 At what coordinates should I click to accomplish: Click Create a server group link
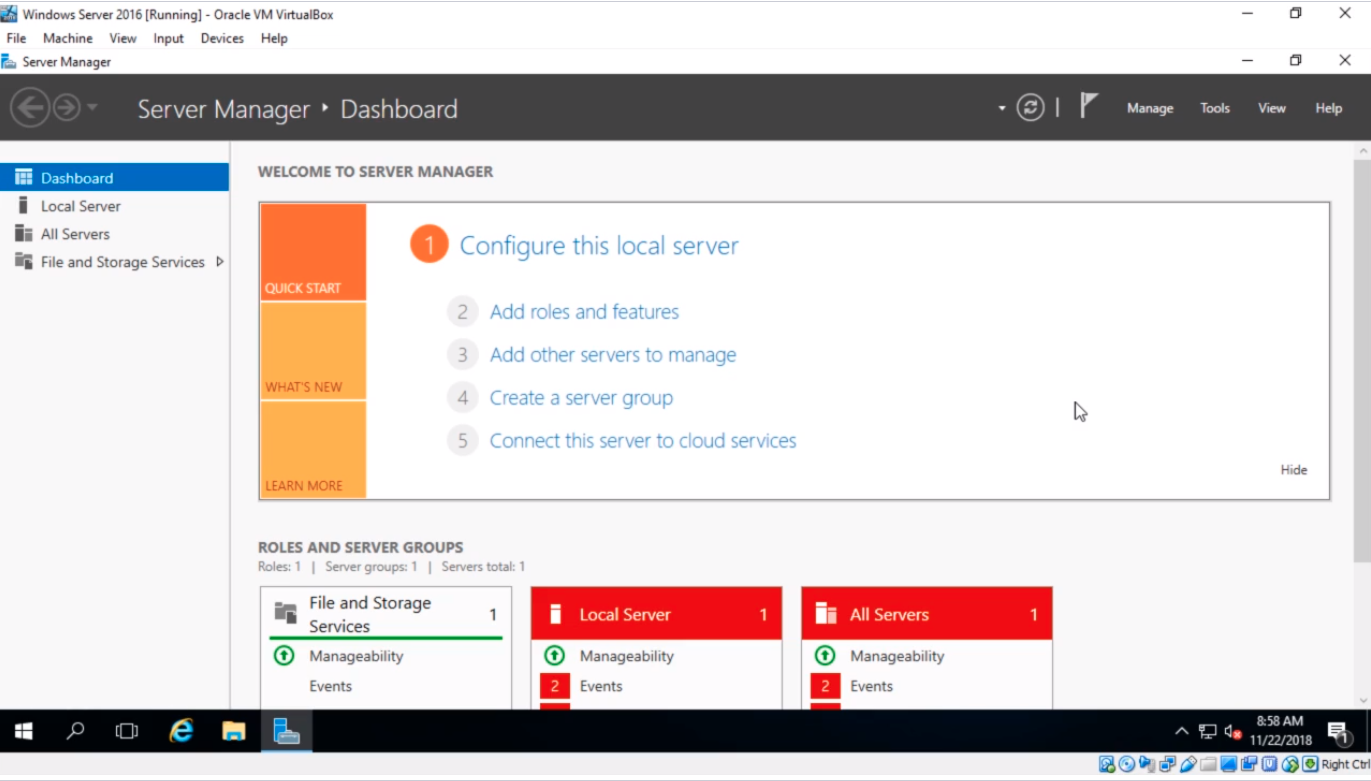(x=581, y=398)
